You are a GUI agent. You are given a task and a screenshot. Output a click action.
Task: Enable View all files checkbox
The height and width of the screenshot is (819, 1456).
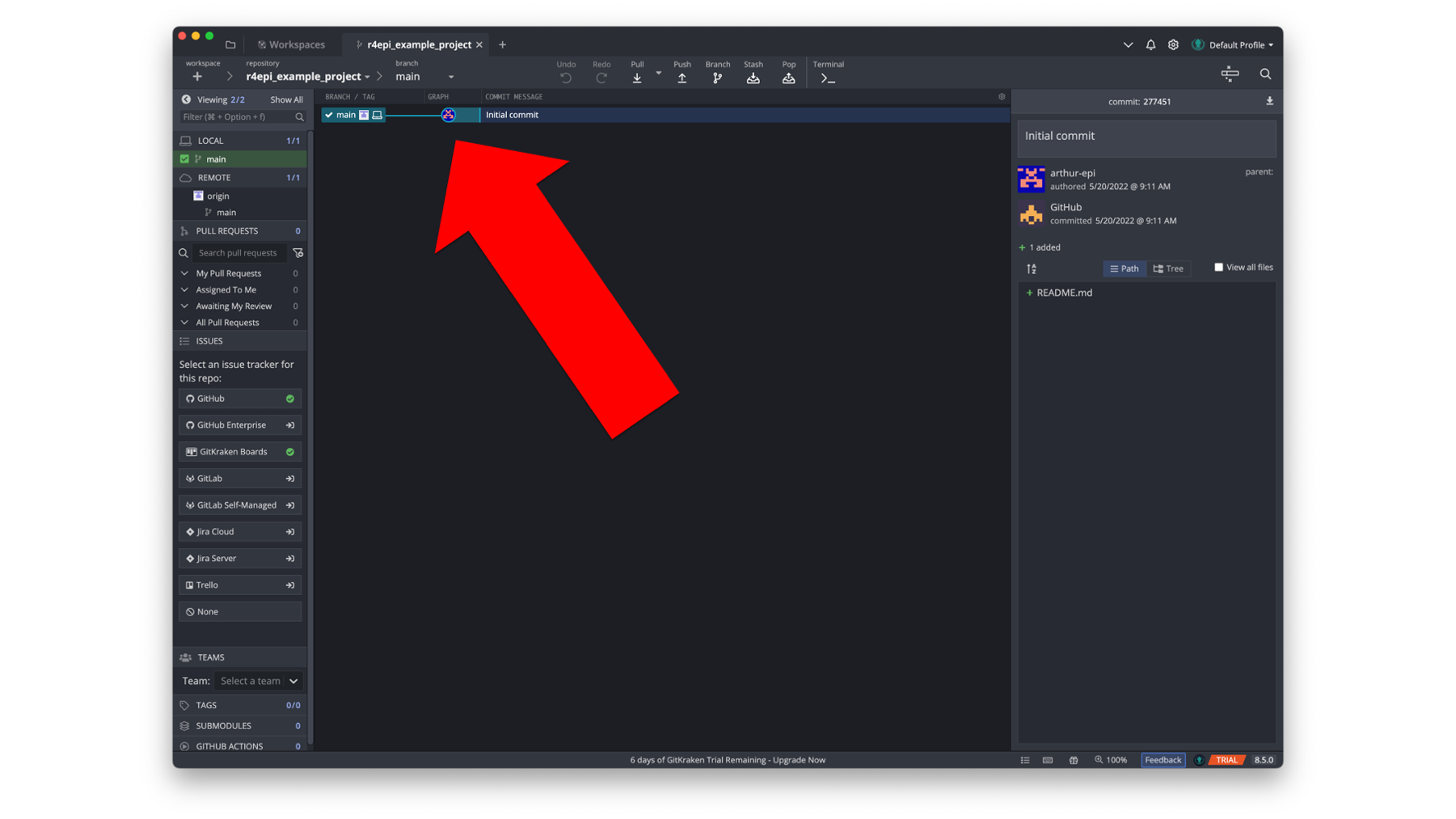1218,267
